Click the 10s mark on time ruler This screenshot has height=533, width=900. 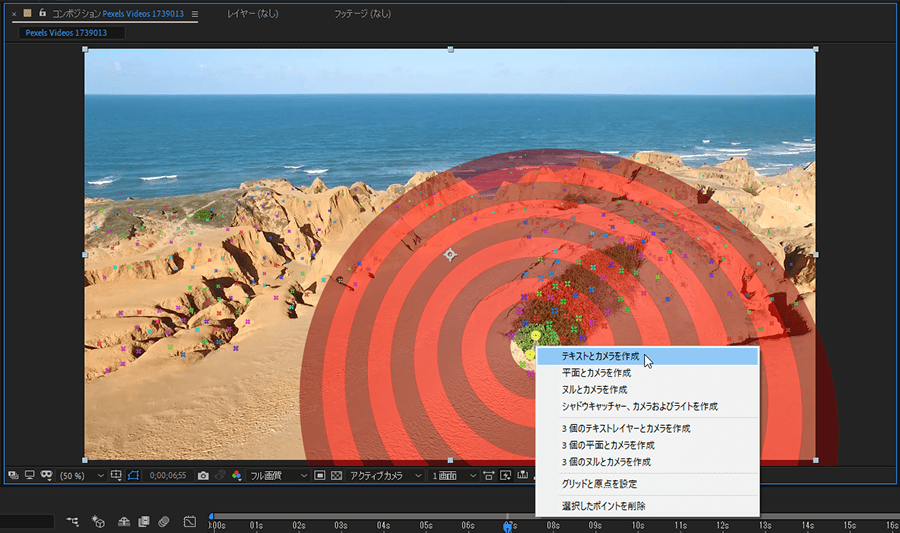pyautogui.click(x=638, y=525)
